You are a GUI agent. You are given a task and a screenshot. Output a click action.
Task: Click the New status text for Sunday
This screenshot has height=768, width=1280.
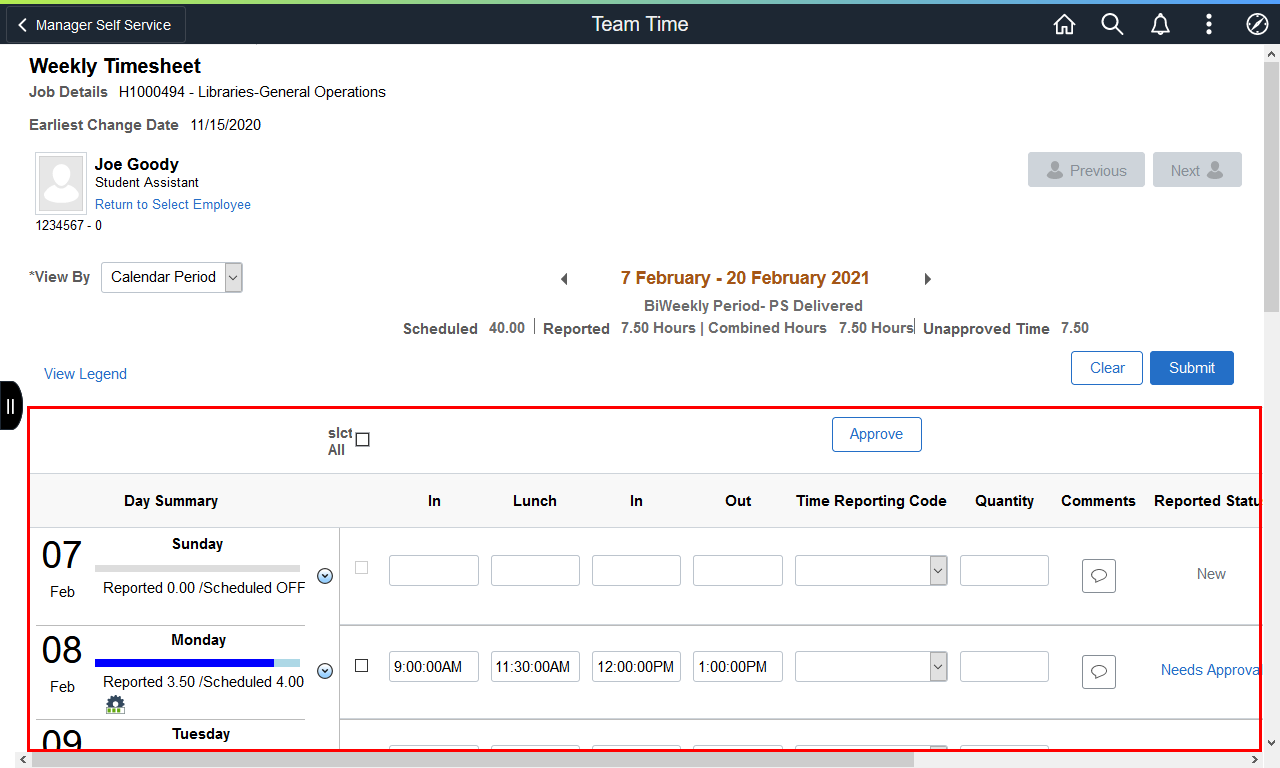click(1211, 574)
